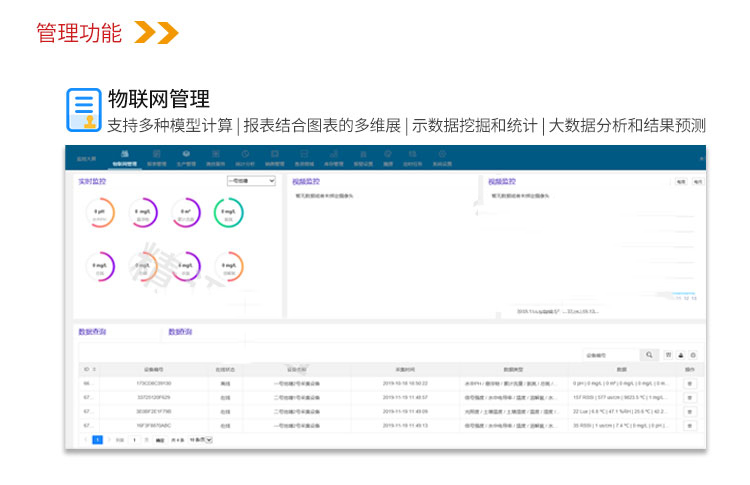Click the 监控大屏 link in the navigation bar
The width and height of the screenshot is (750, 485).
87,159
